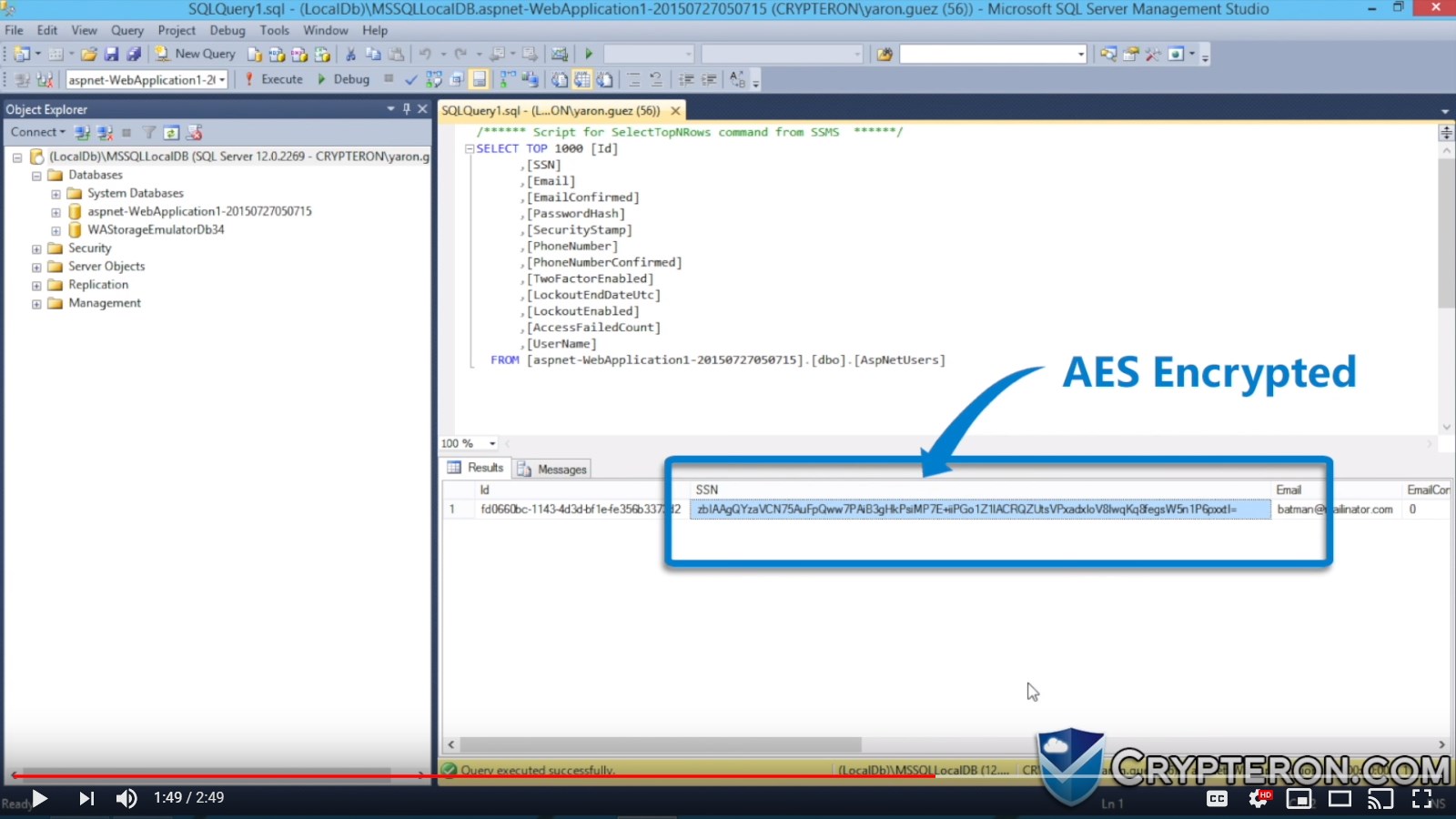This screenshot has width=1456, height=819.
Task: Expand the Management folder
Action: 36,304
